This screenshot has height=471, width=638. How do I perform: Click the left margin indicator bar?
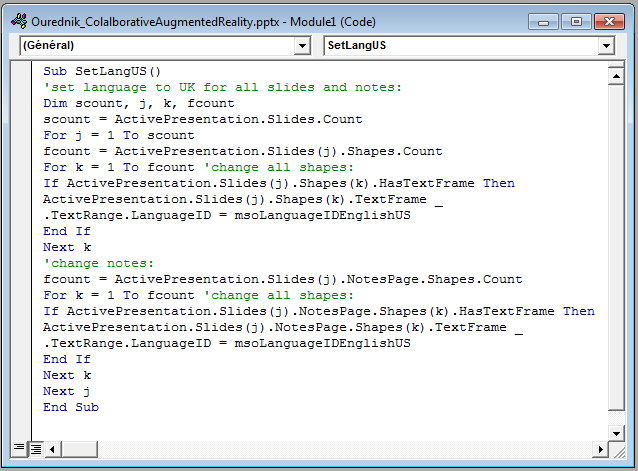(x=21, y=251)
